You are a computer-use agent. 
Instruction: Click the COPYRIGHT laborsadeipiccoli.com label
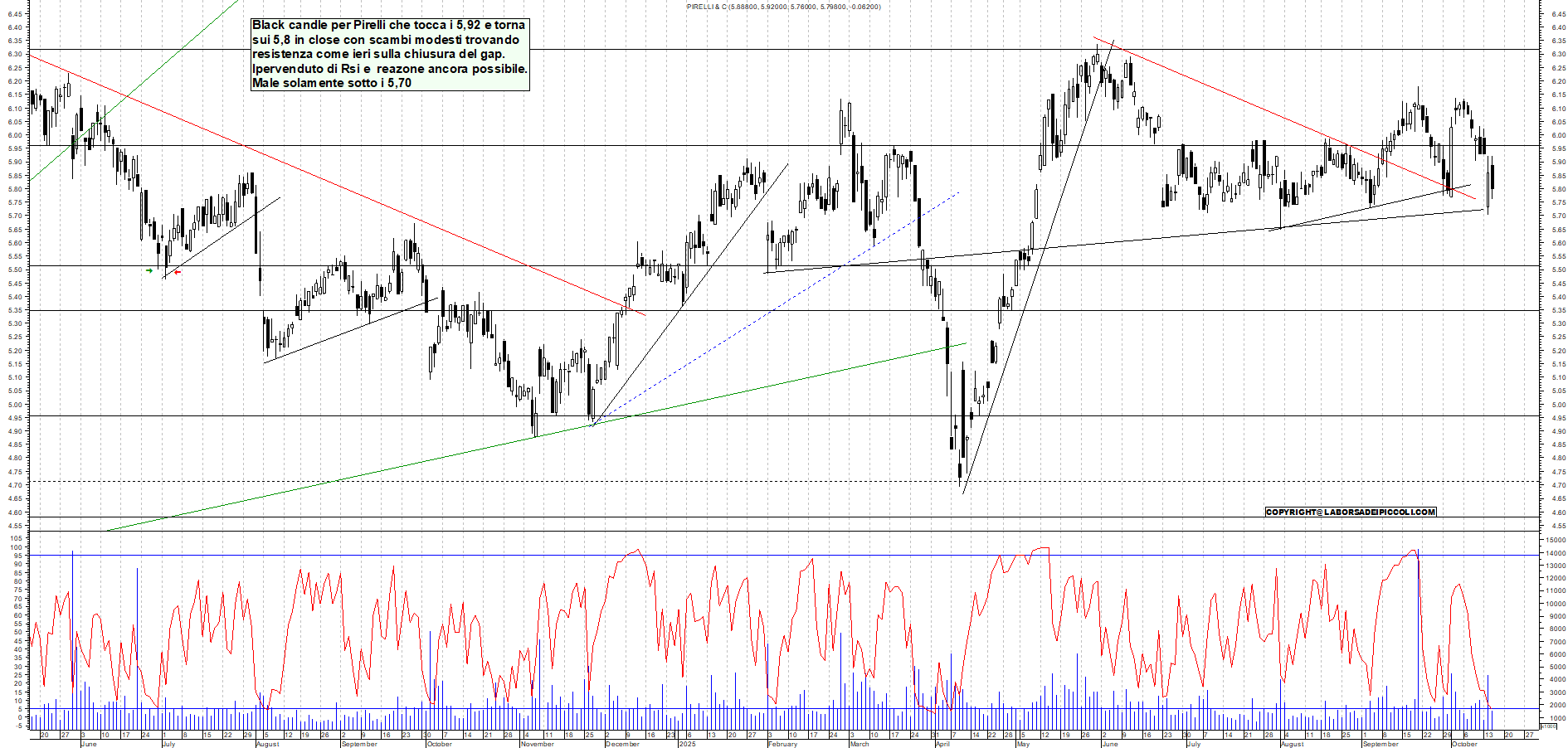pos(1350,512)
